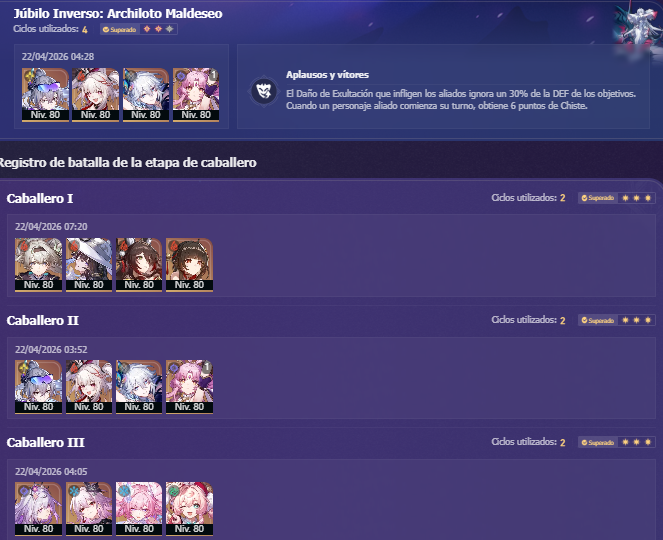Click the Aplausos y vítores mask icon
The image size is (663, 540).
click(264, 90)
